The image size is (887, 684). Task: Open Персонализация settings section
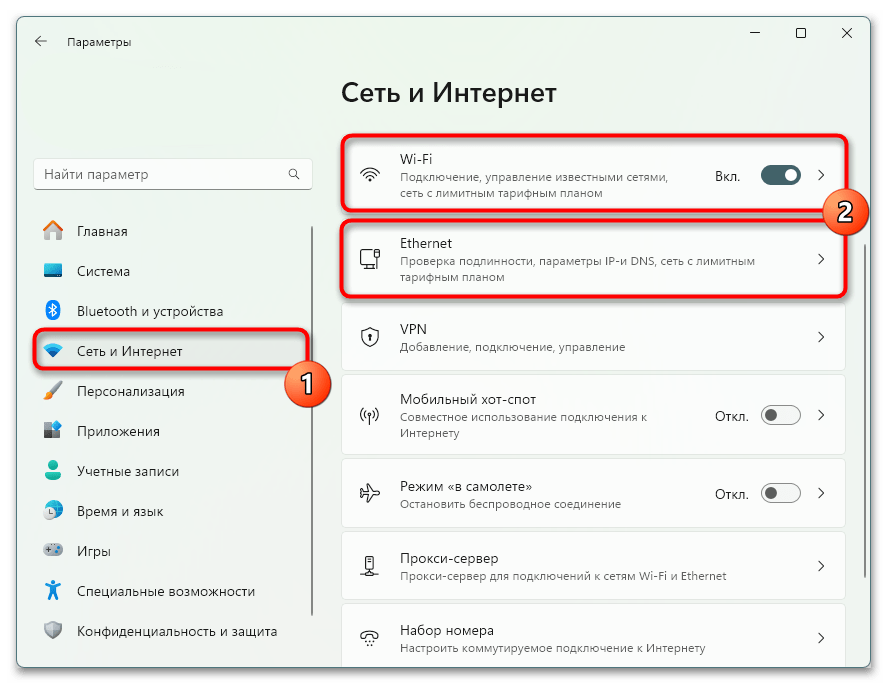172,391
